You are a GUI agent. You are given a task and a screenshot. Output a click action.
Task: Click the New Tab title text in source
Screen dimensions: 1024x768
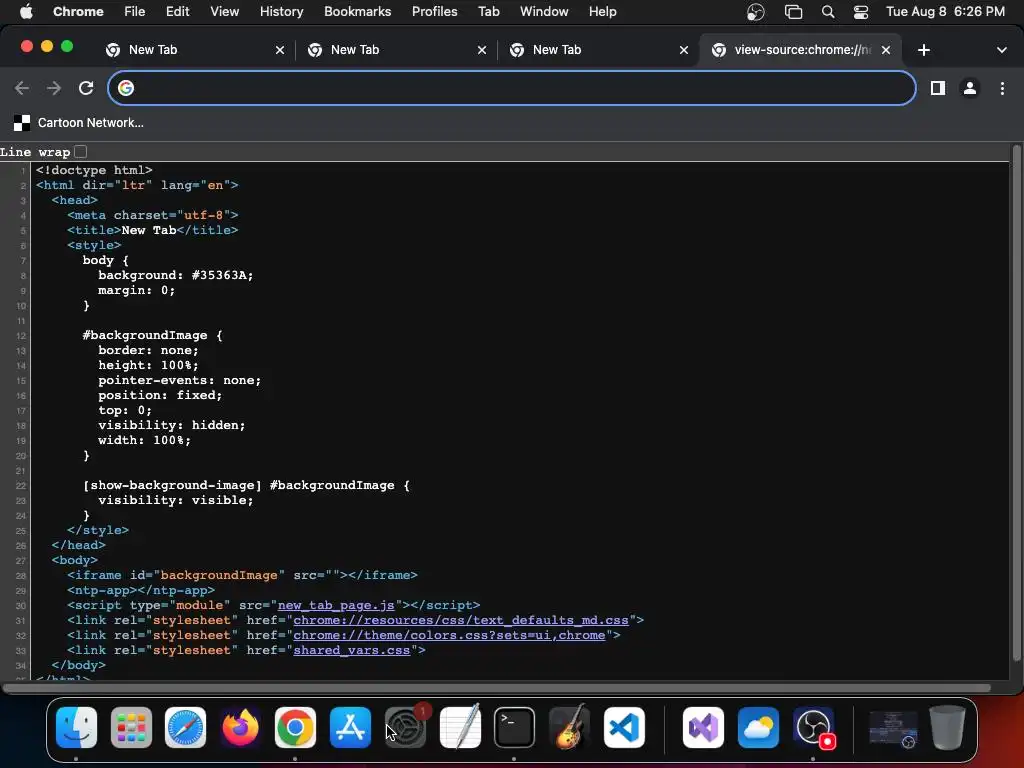point(149,231)
